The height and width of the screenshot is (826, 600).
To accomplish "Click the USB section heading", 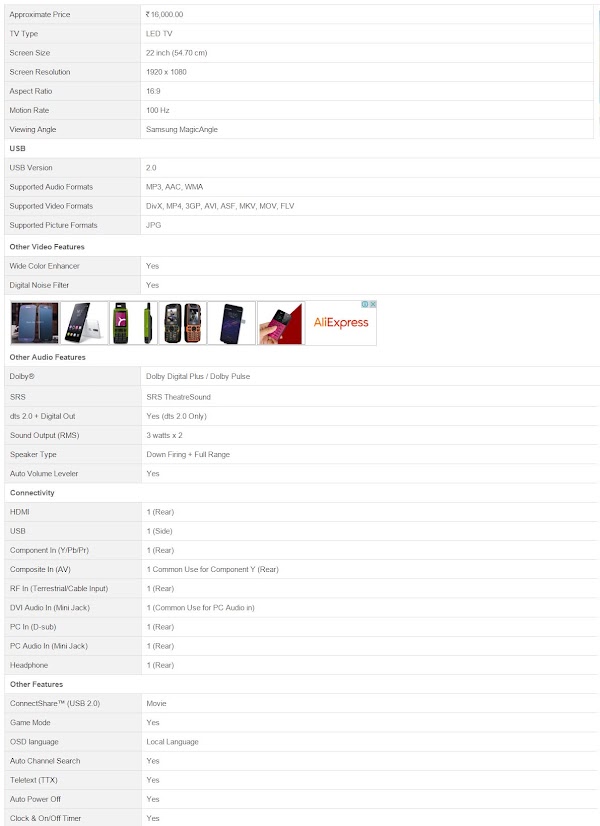I will tap(17, 149).
